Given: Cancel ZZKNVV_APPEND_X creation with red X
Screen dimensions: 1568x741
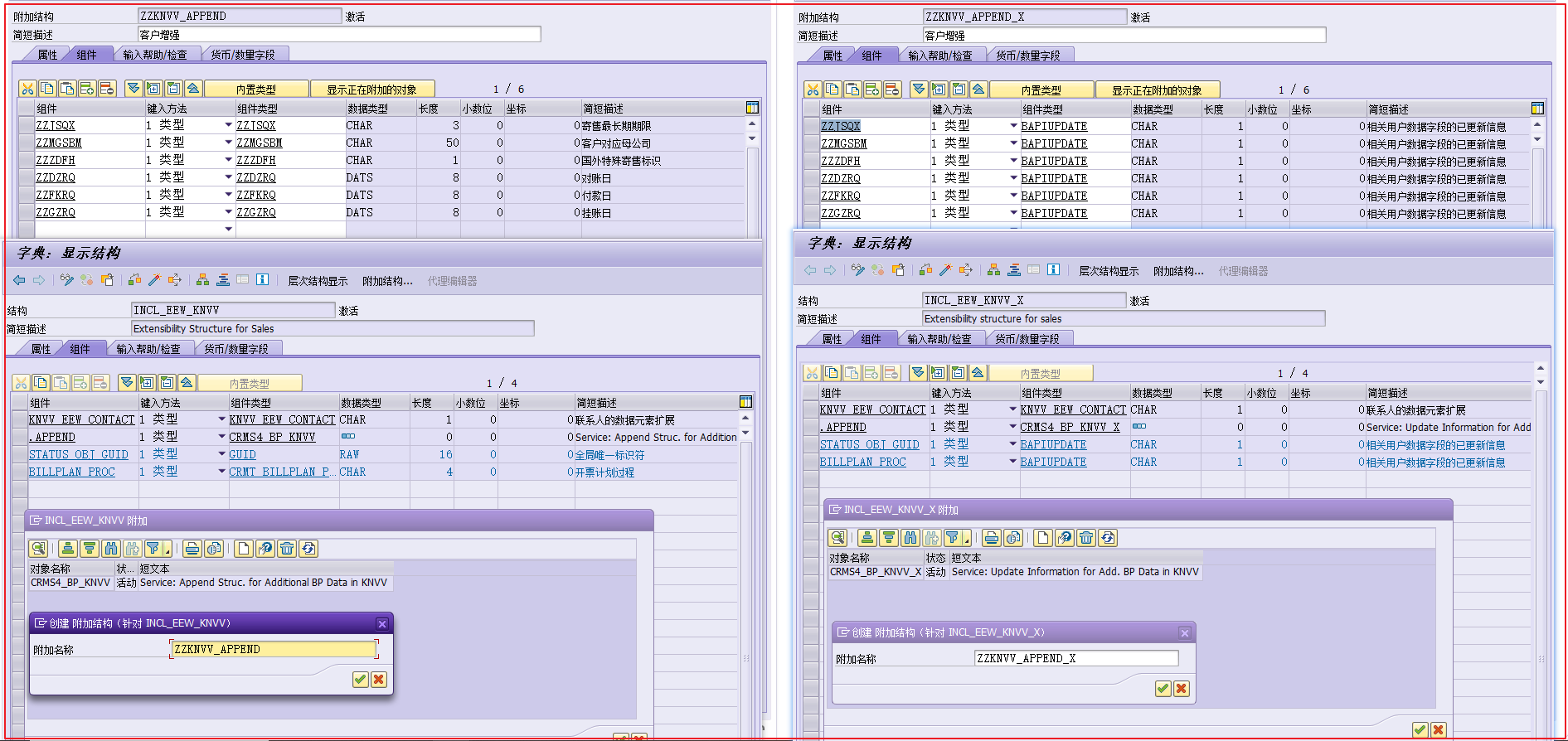Looking at the screenshot, I should [x=1182, y=689].
